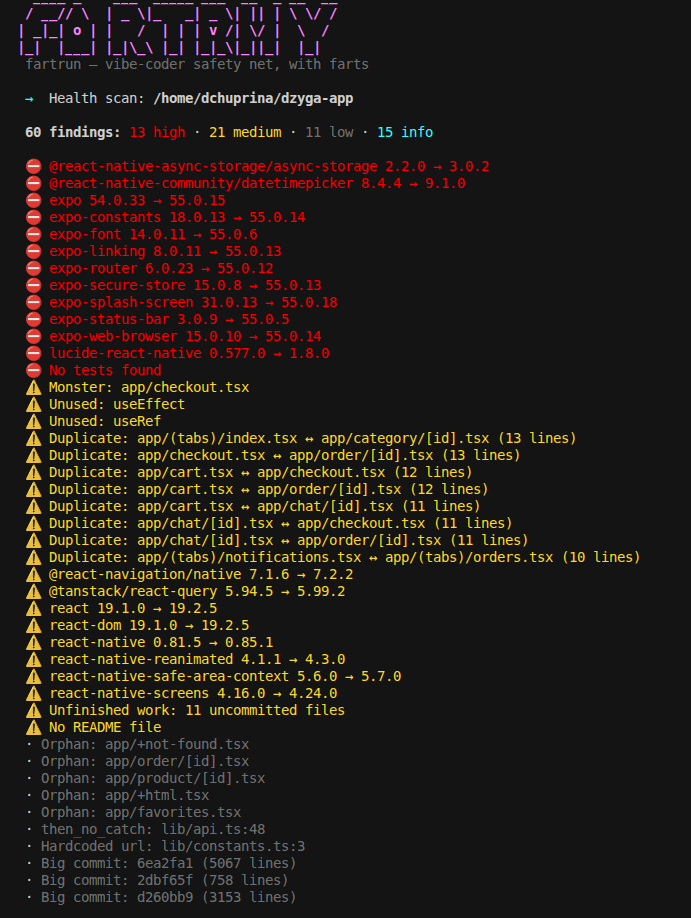Viewport: 691px width, 918px height.
Task: Click 'Big commit: d260bb9 (3153 lines)'
Action: 169,897
